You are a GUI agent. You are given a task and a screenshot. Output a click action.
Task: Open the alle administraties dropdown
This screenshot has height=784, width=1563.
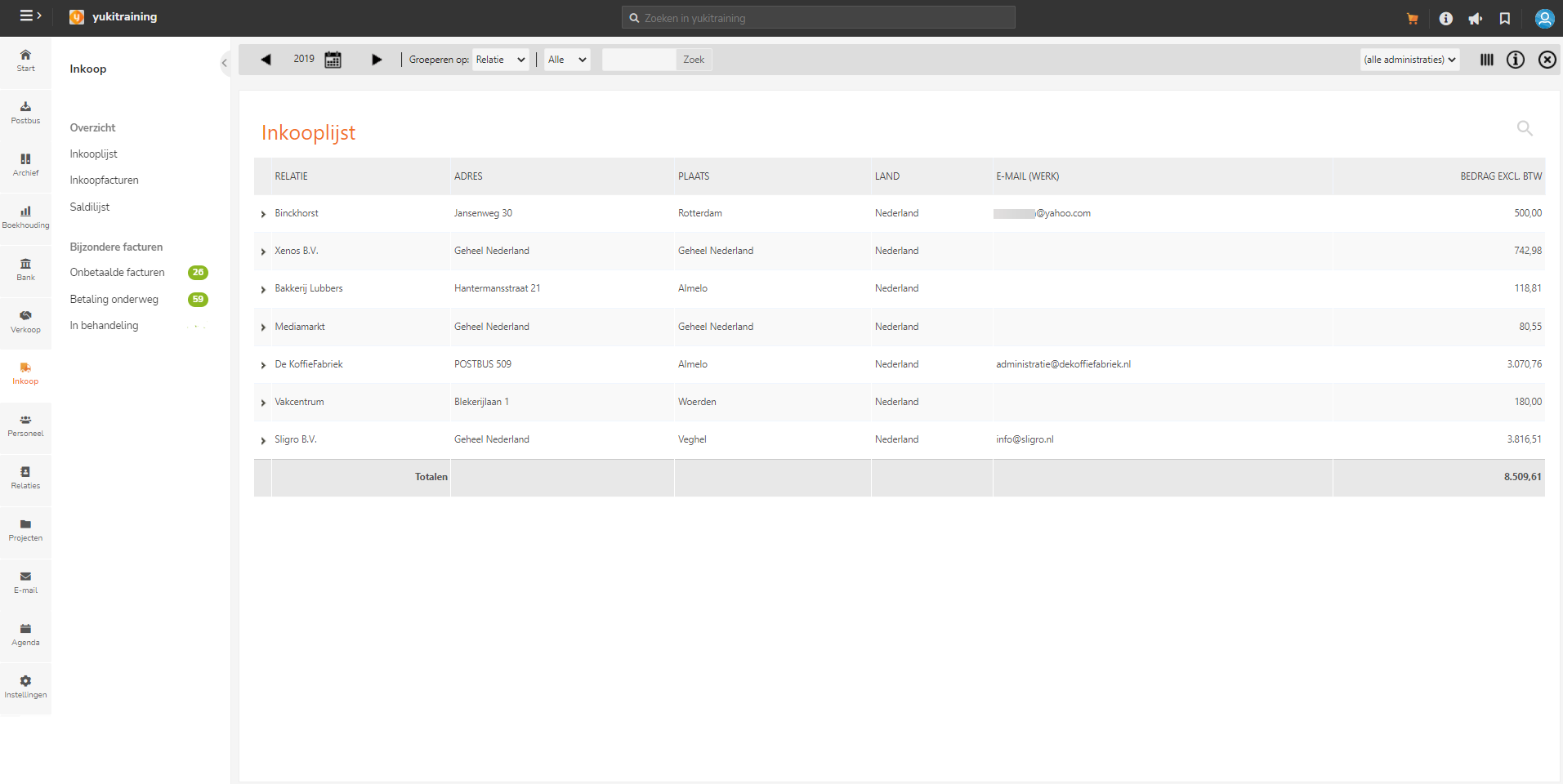[1409, 60]
